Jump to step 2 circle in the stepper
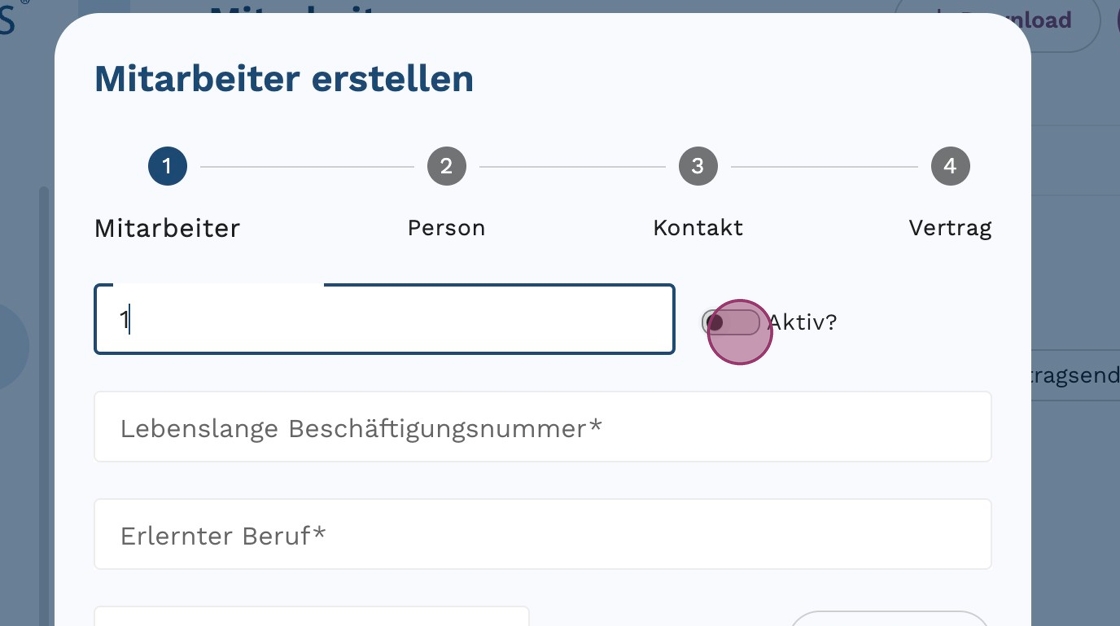 pyautogui.click(x=446, y=166)
